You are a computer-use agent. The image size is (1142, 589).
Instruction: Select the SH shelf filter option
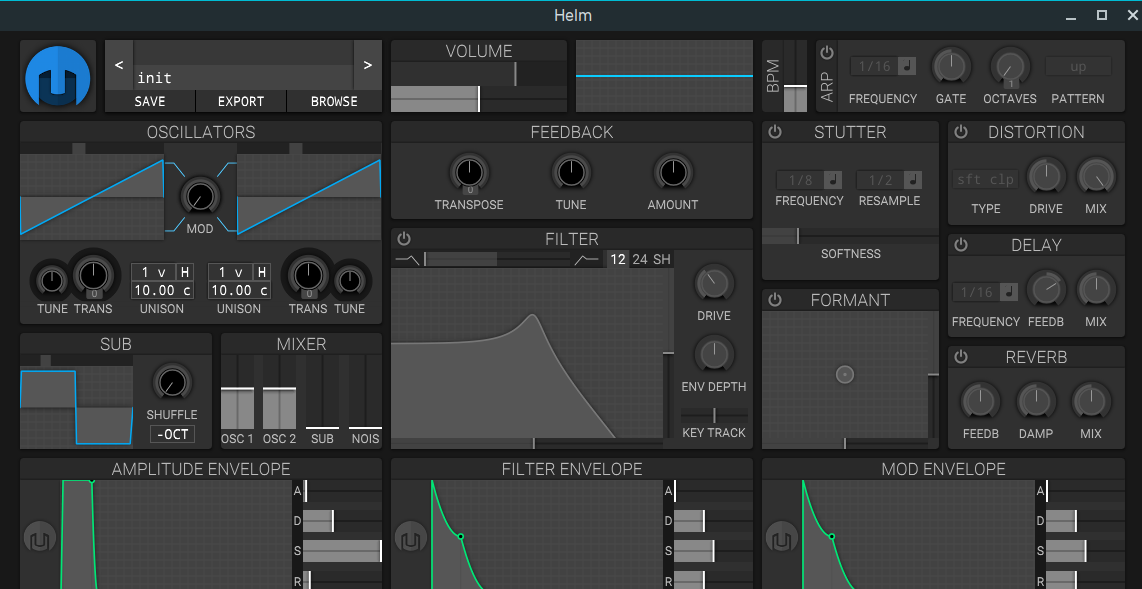pyautogui.click(x=661, y=259)
